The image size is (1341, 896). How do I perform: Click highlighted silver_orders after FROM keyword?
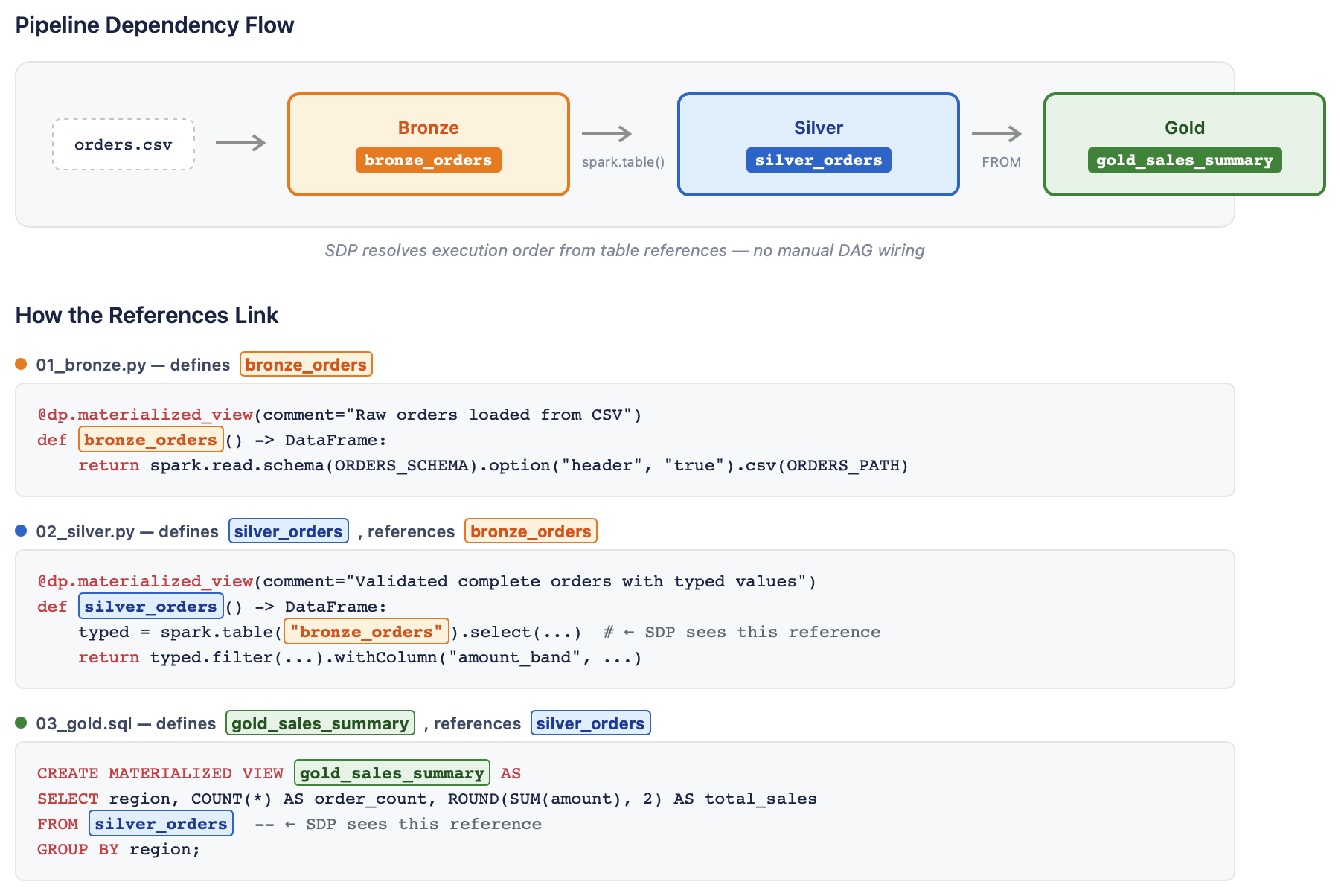161,824
